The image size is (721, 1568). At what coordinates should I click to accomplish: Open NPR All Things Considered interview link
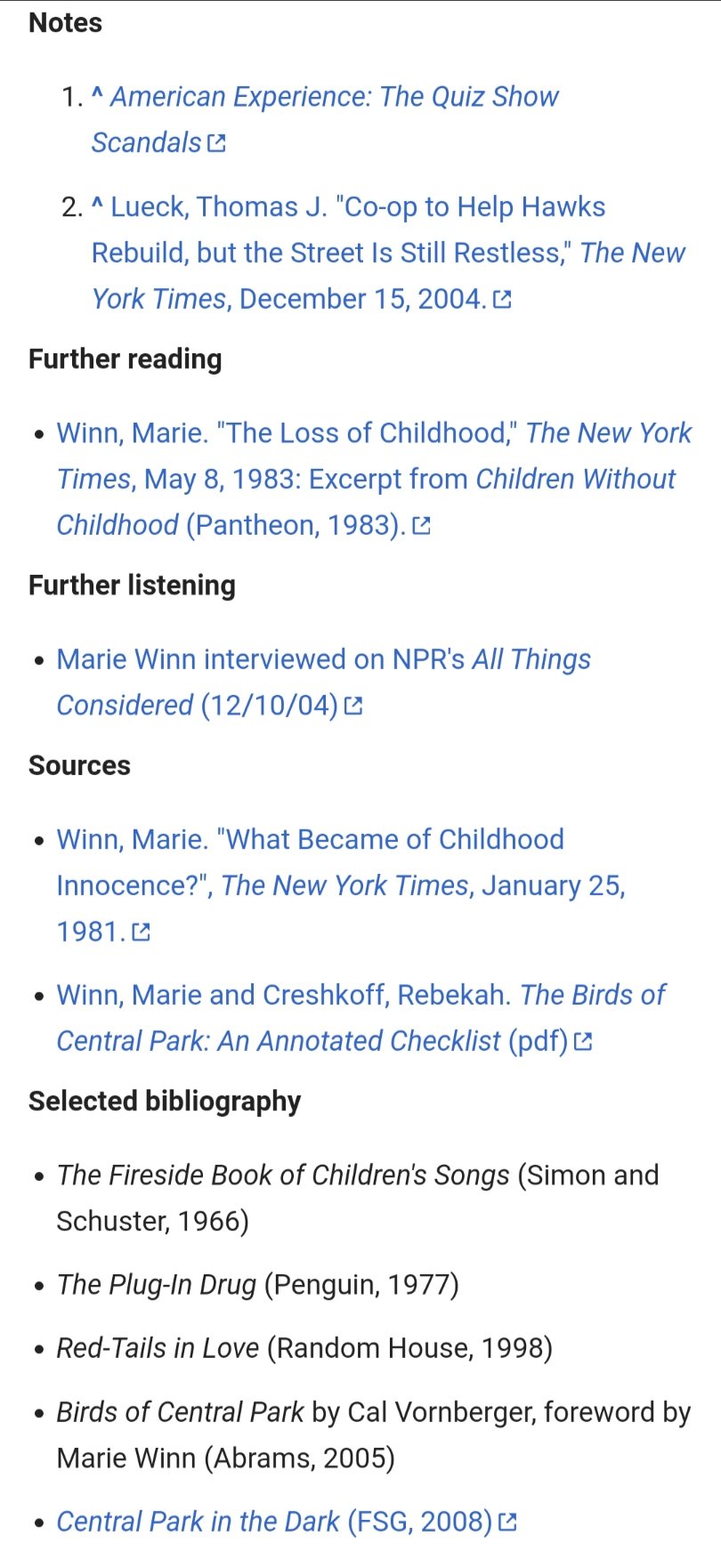click(323, 683)
